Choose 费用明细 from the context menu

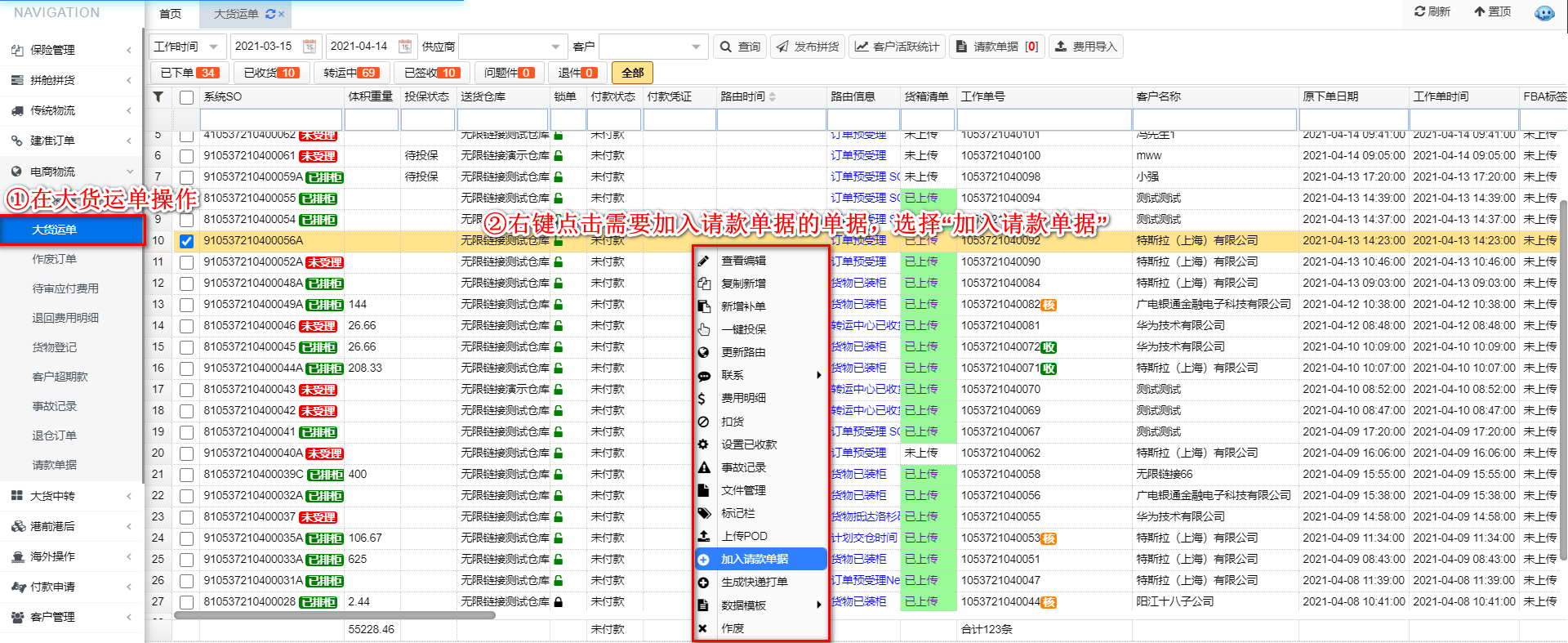pyautogui.click(x=743, y=398)
